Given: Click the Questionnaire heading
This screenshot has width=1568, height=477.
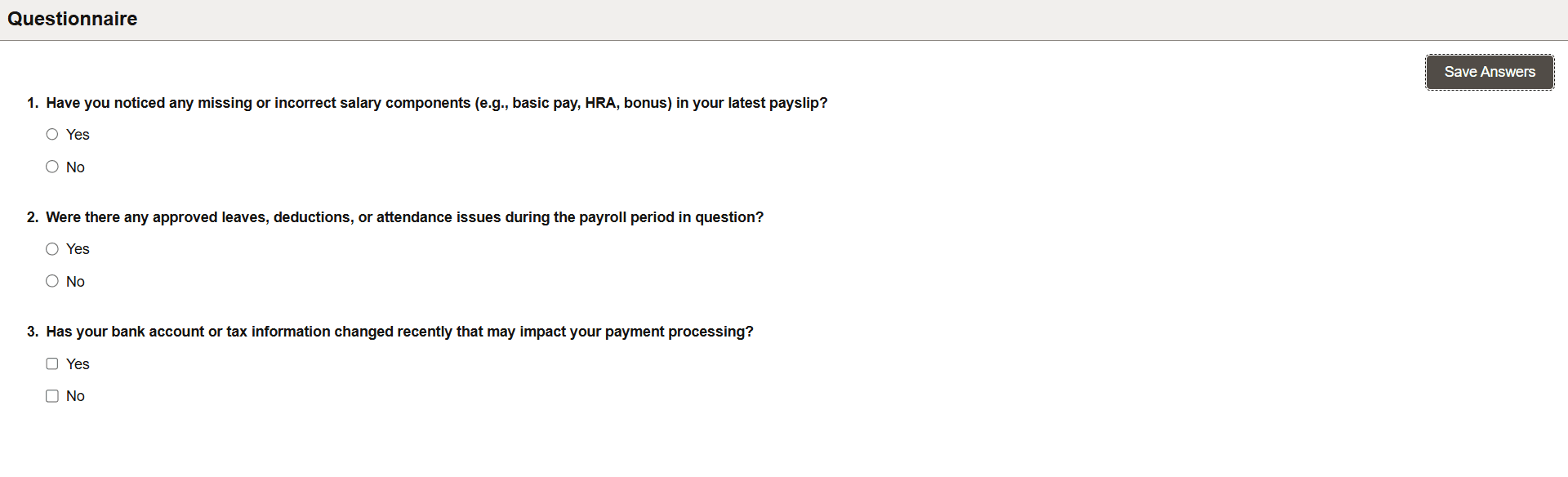Looking at the screenshot, I should (x=72, y=18).
